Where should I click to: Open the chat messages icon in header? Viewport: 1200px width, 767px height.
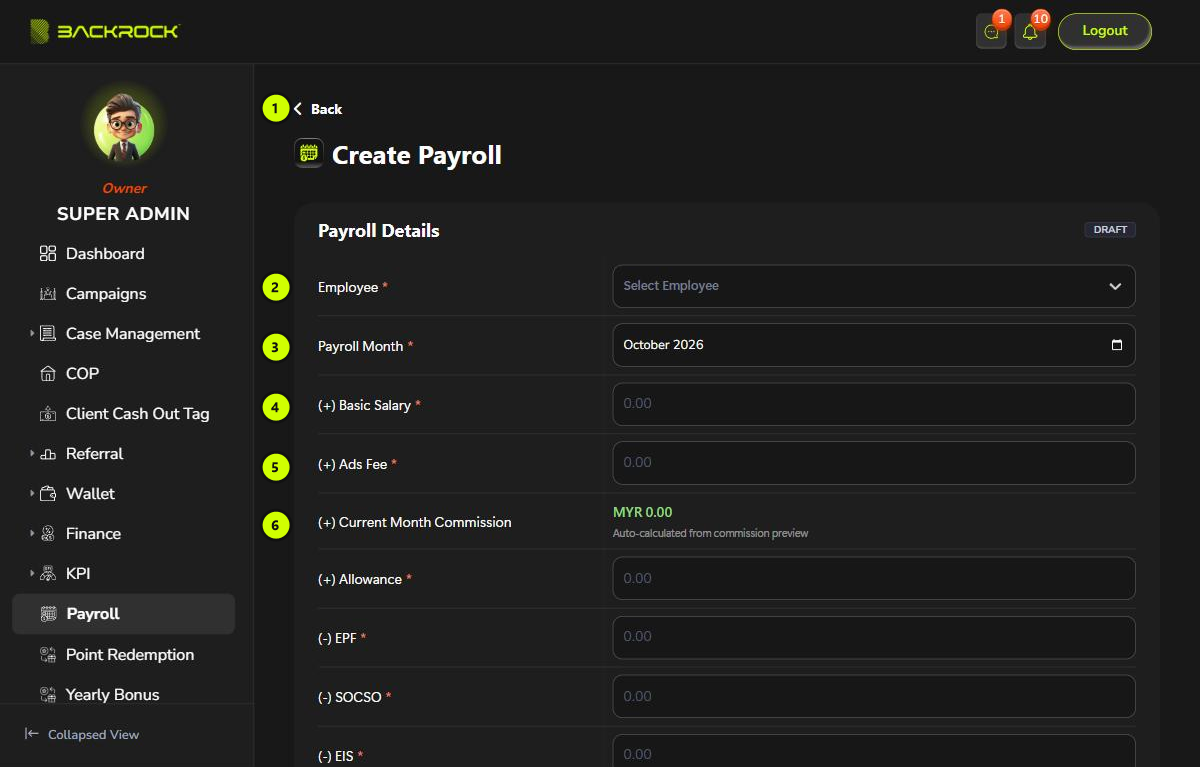click(991, 32)
